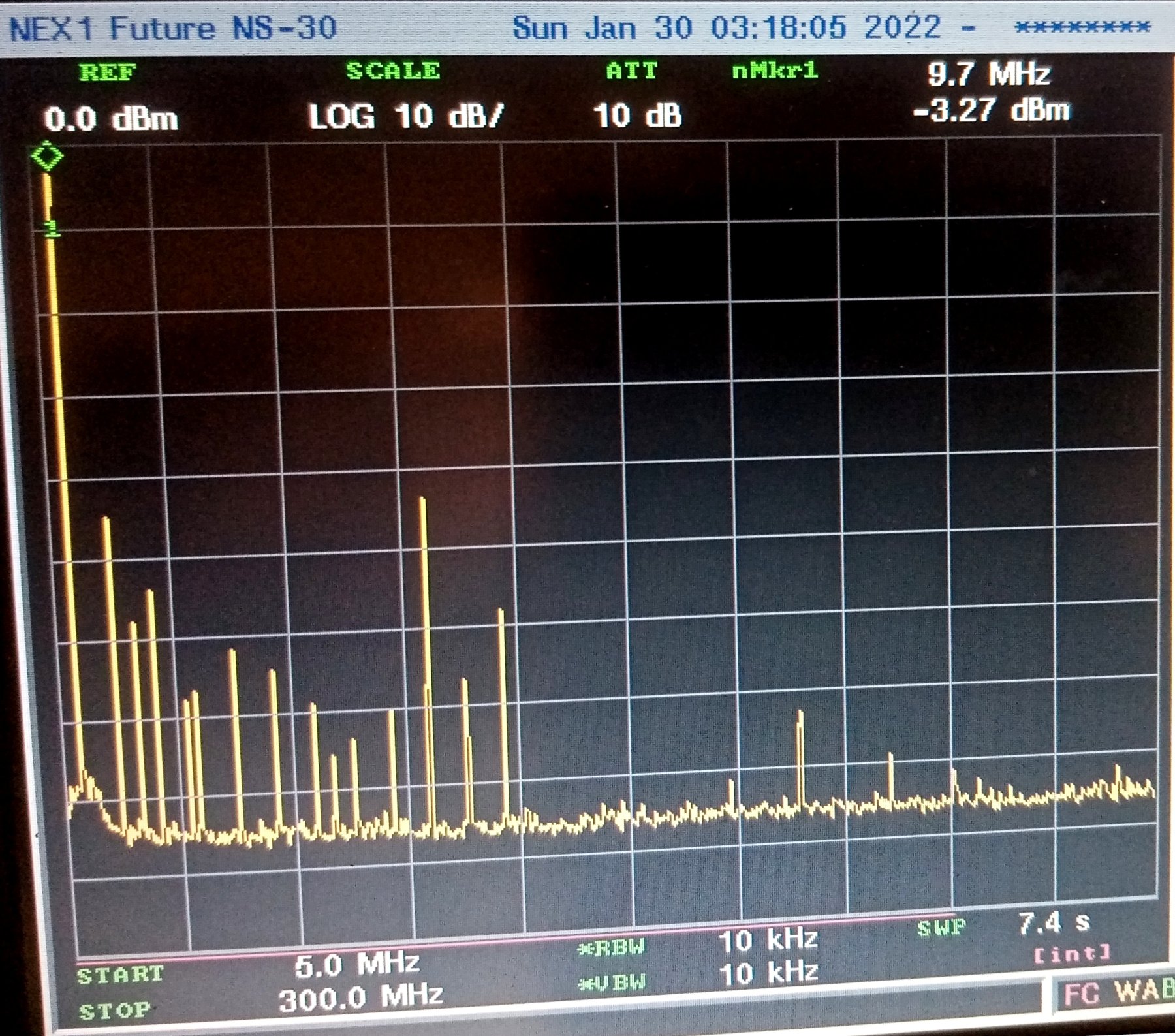Viewport: 1175px width, 1036px height.
Task: Select the 0.0 dBm reference value
Action: click(x=111, y=119)
